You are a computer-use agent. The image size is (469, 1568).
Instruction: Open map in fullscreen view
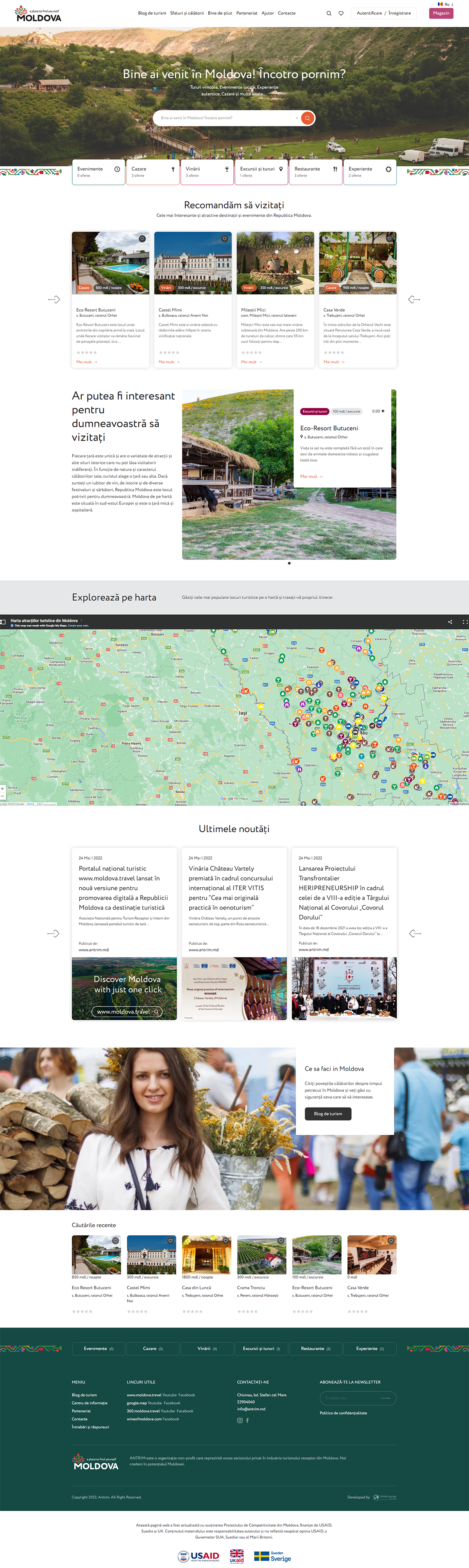[x=465, y=621]
